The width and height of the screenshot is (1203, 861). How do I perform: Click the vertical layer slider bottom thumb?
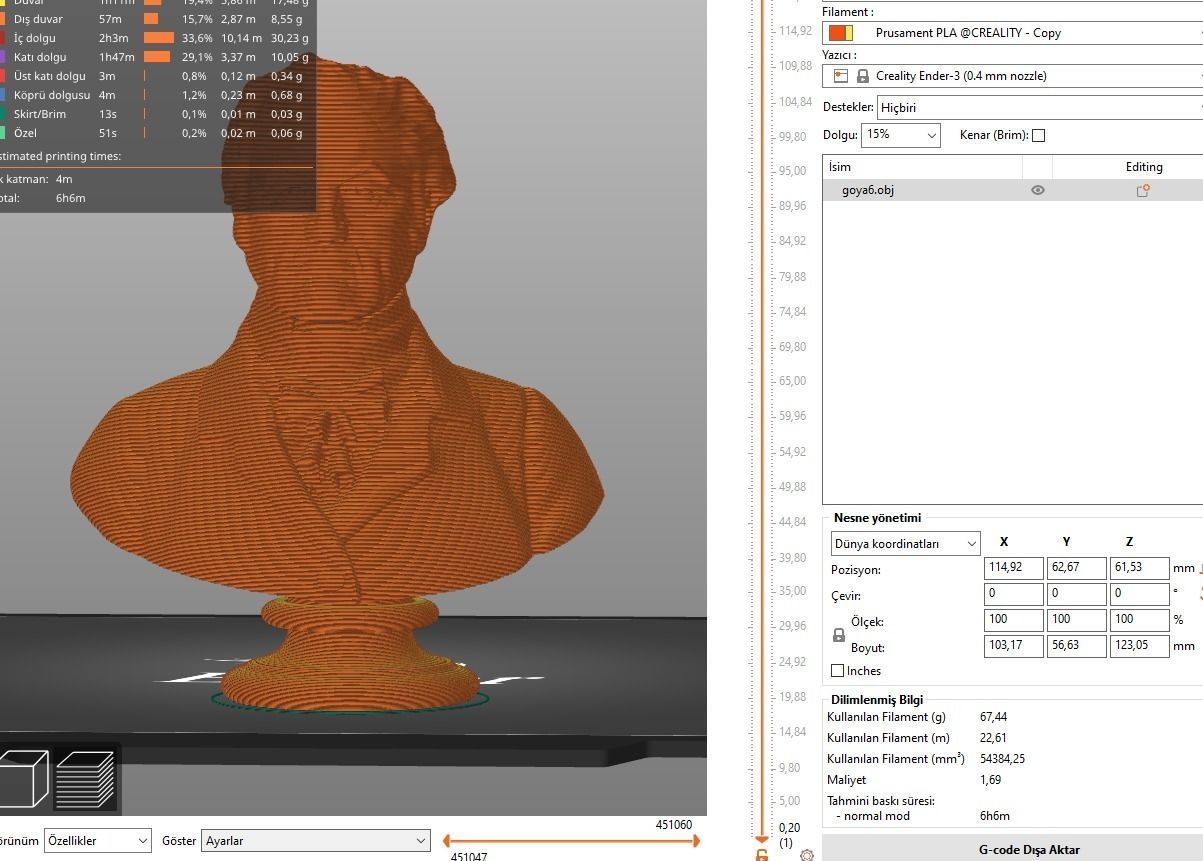pos(761,838)
